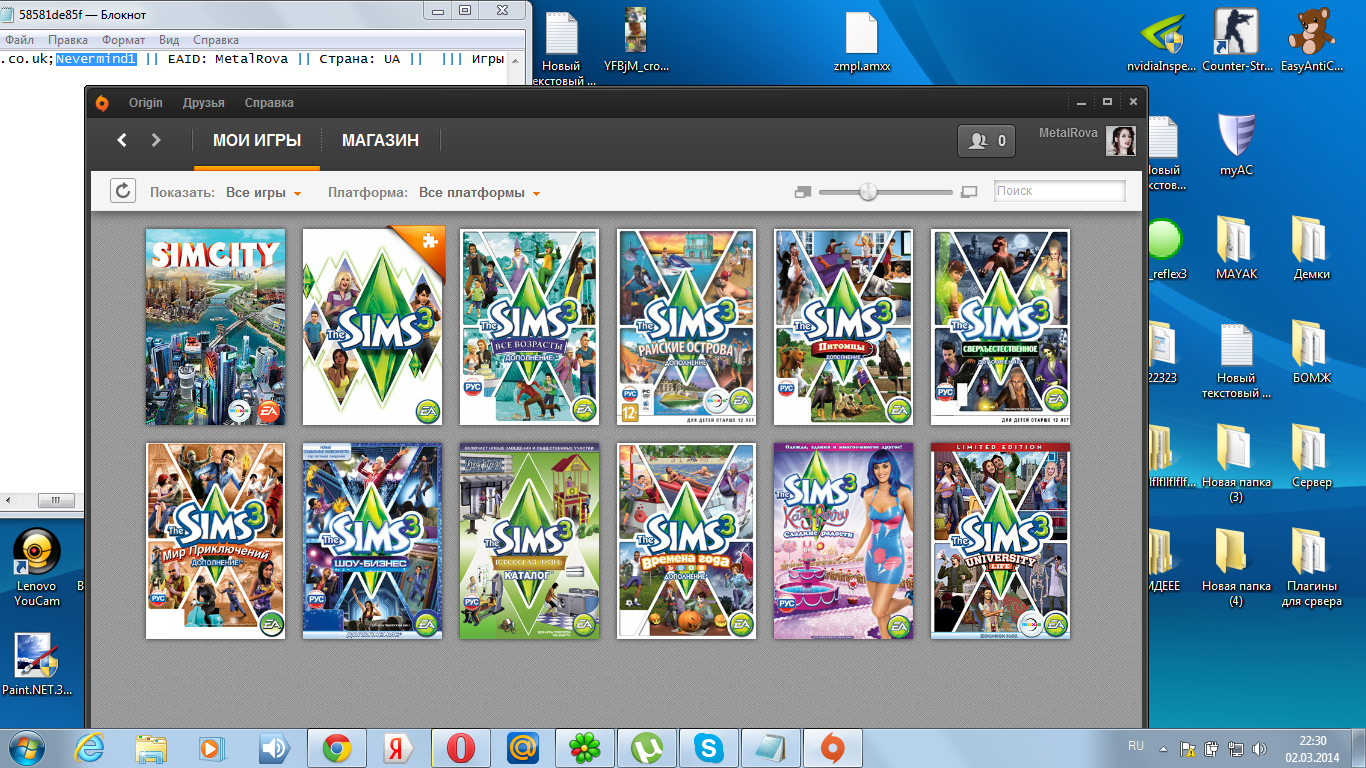Go back with the left arrow

pyautogui.click(x=122, y=140)
